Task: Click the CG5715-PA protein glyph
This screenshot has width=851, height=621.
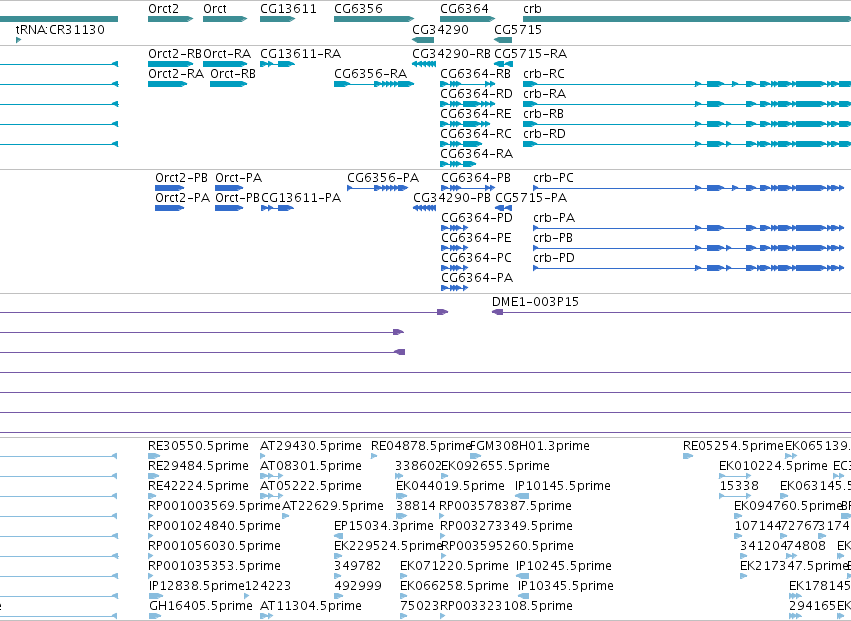Action: [504, 208]
